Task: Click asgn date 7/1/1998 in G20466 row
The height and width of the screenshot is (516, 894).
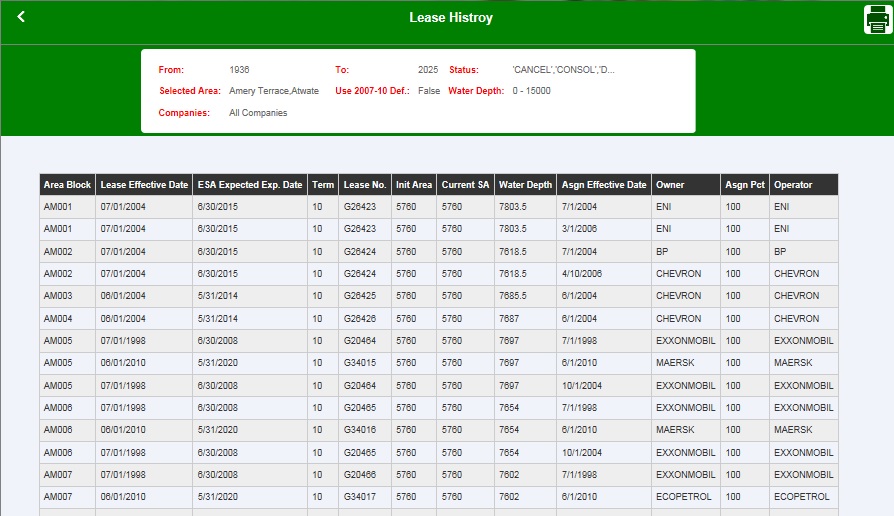Action: [x=579, y=475]
